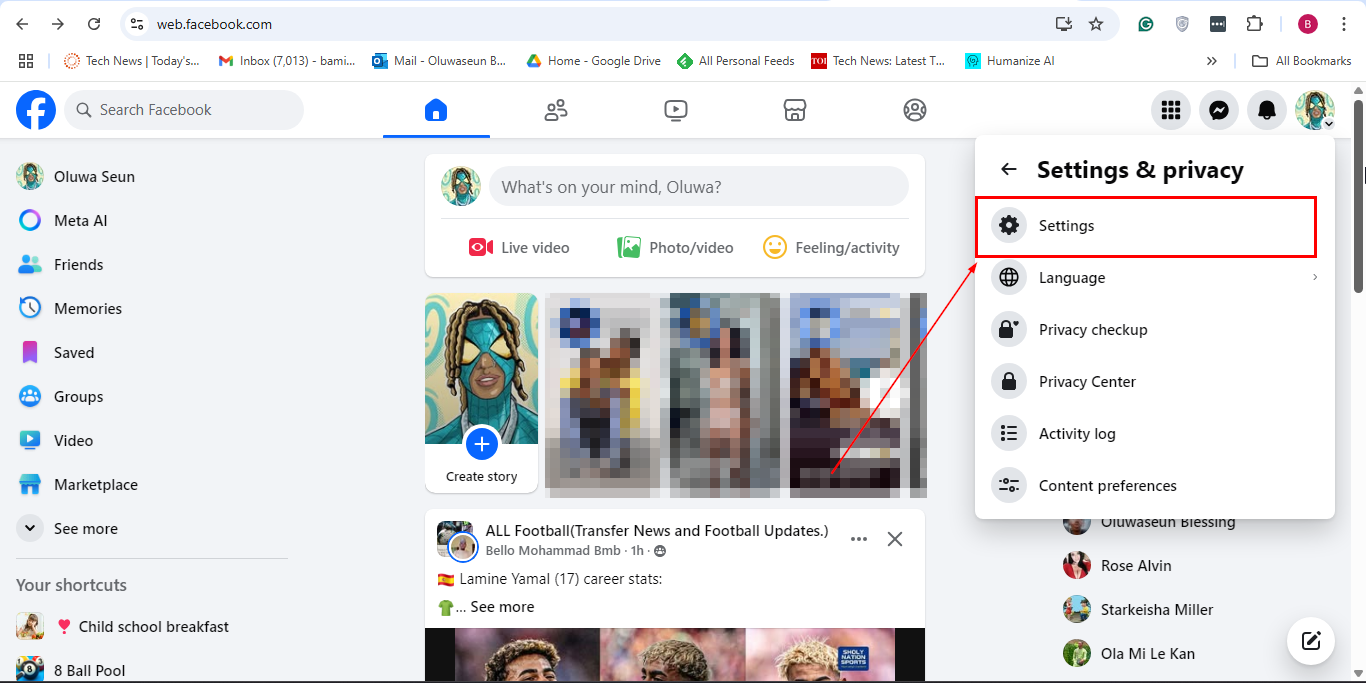Click the new message compose icon
This screenshot has width=1366, height=683.
click(1310, 641)
